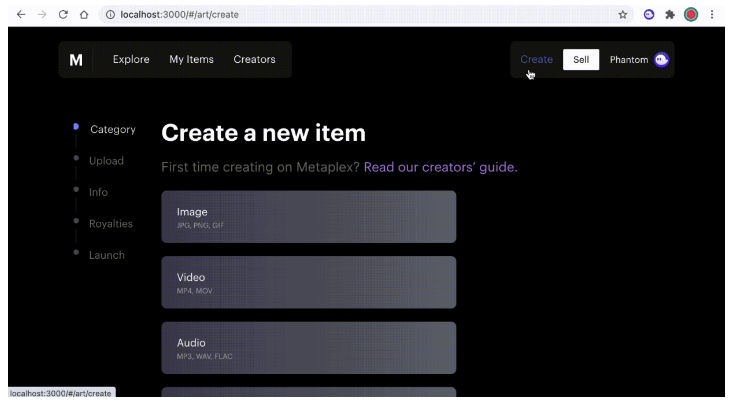Click the Phantom wallet avatar icon
Viewport: 739px width, 407px height.
661,60
